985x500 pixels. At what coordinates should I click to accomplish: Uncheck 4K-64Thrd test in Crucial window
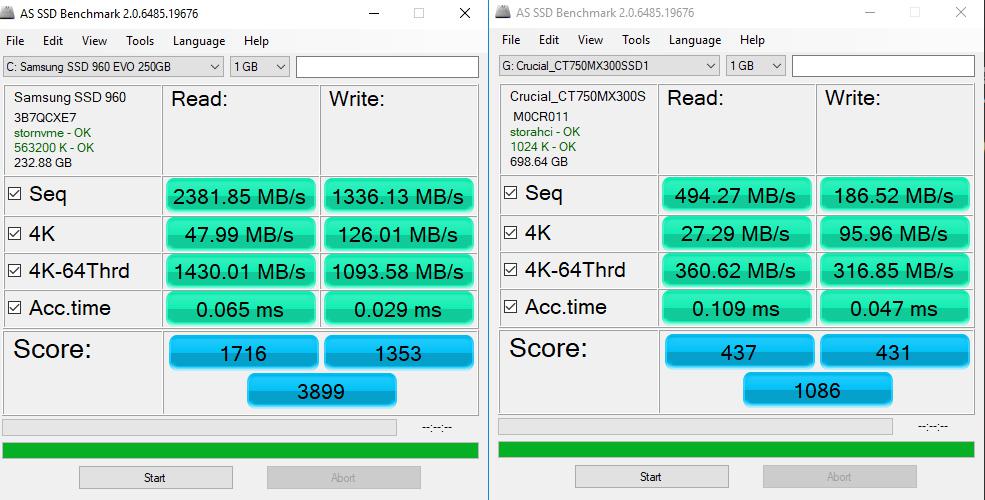(x=511, y=269)
